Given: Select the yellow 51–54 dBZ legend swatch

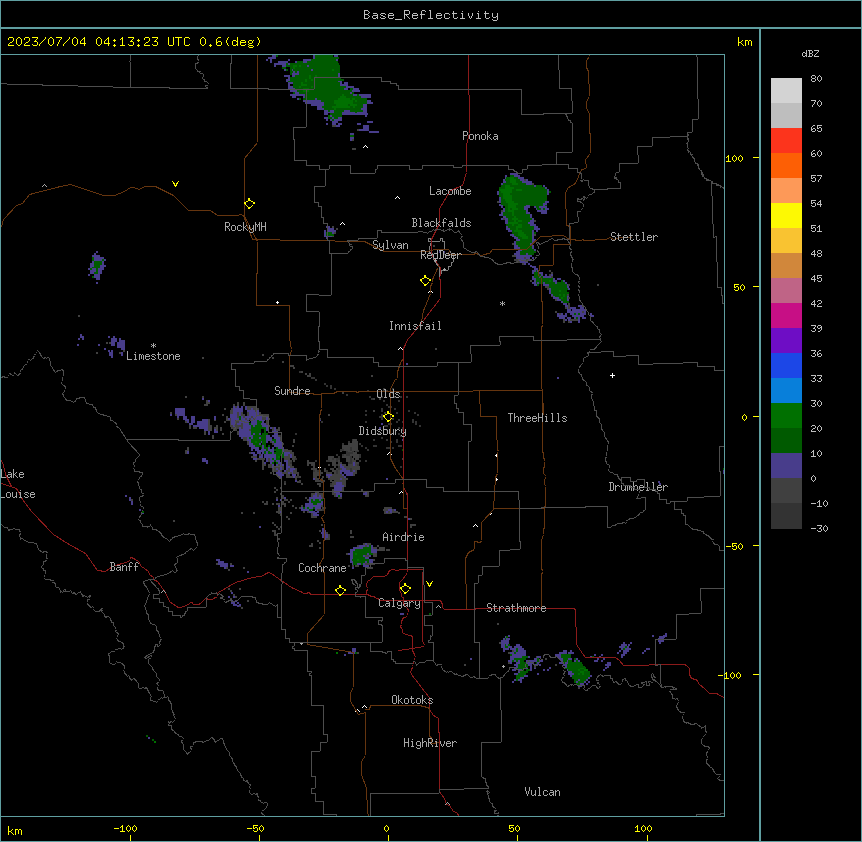Looking at the screenshot, I should [x=786, y=215].
